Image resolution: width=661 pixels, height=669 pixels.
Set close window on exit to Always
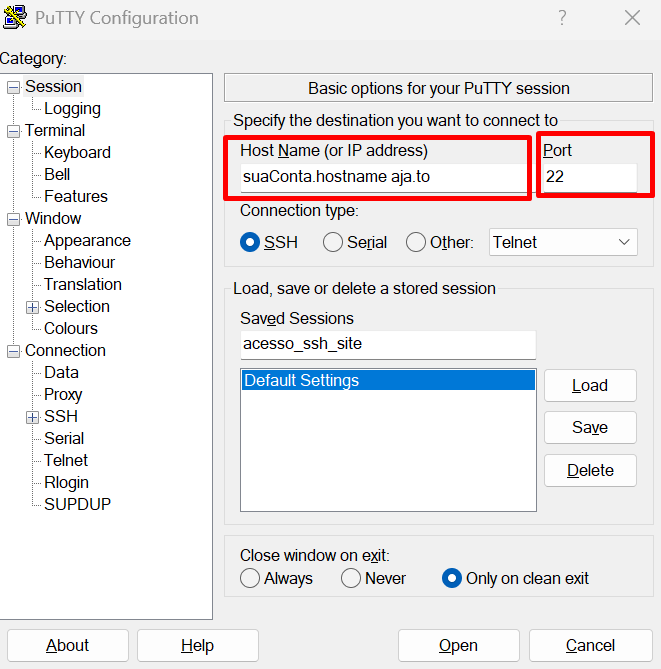tap(250, 578)
